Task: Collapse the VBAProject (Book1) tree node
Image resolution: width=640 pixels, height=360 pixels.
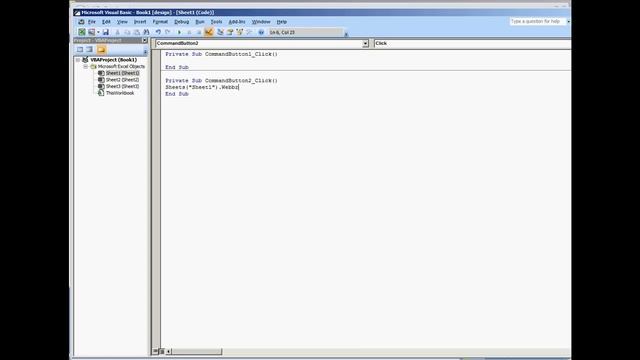Action: coord(78,60)
